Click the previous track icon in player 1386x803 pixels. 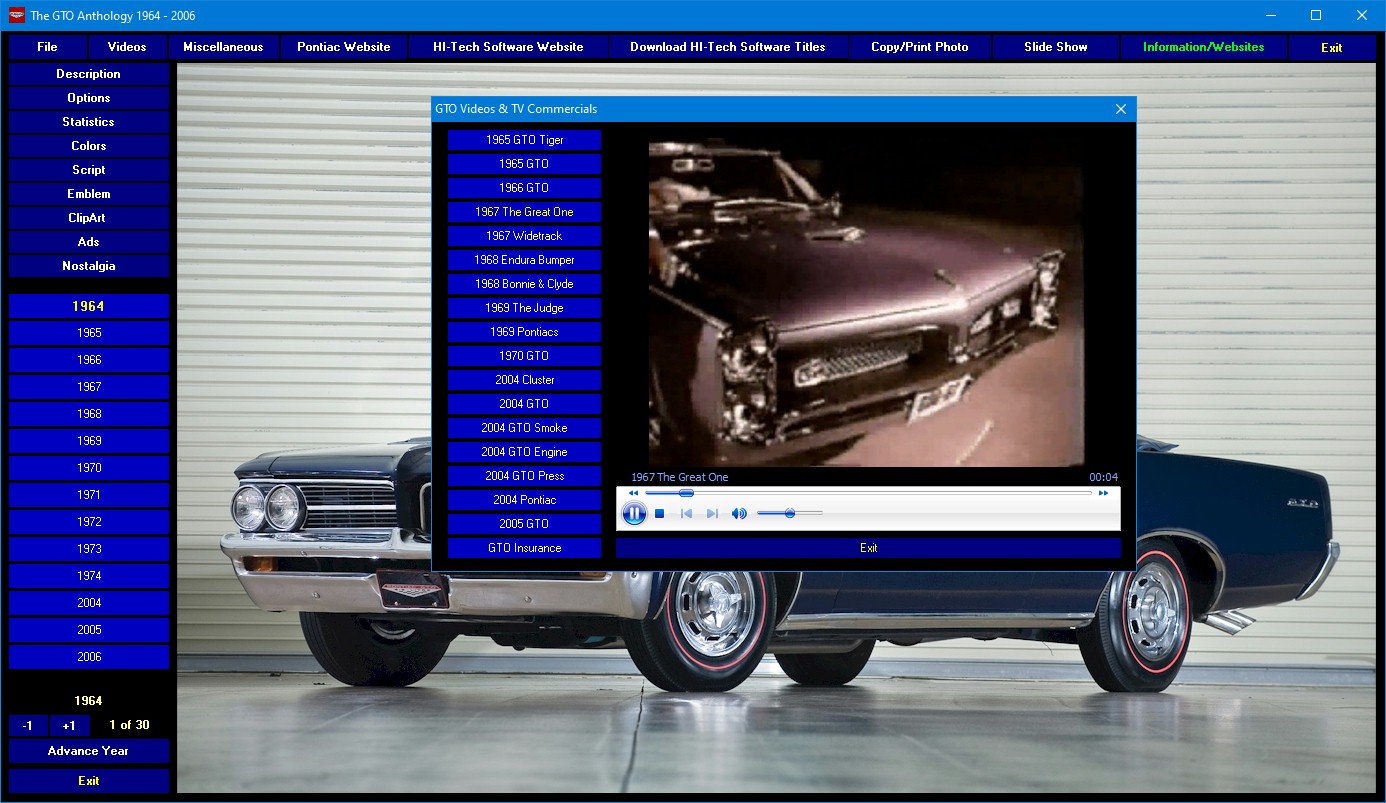point(686,513)
